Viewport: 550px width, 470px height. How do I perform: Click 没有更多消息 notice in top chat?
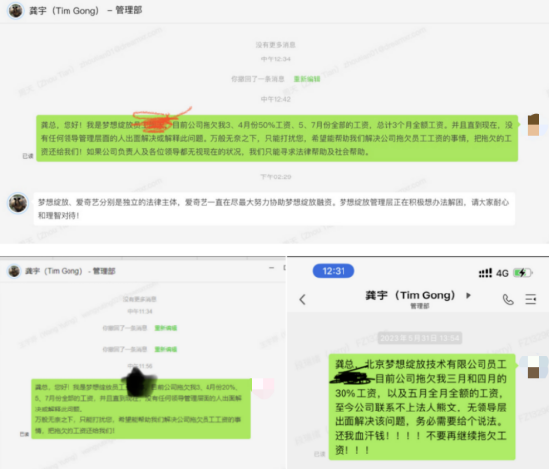pyautogui.click(x=275, y=45)
